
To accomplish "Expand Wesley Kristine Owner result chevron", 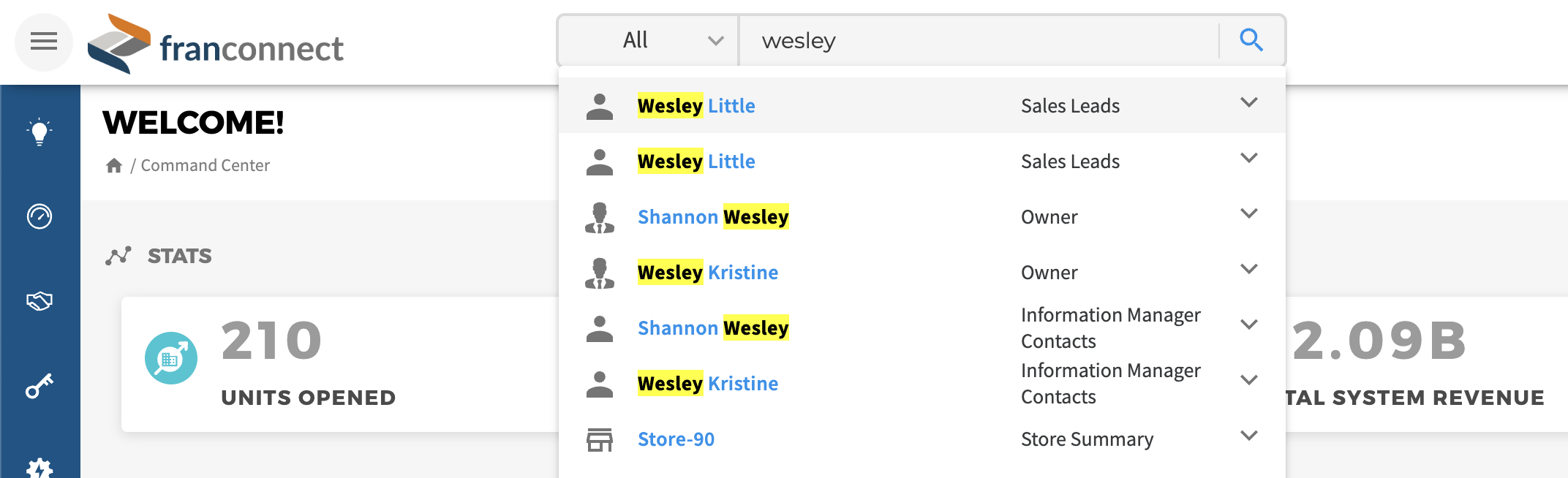I will pos(1249,269).
